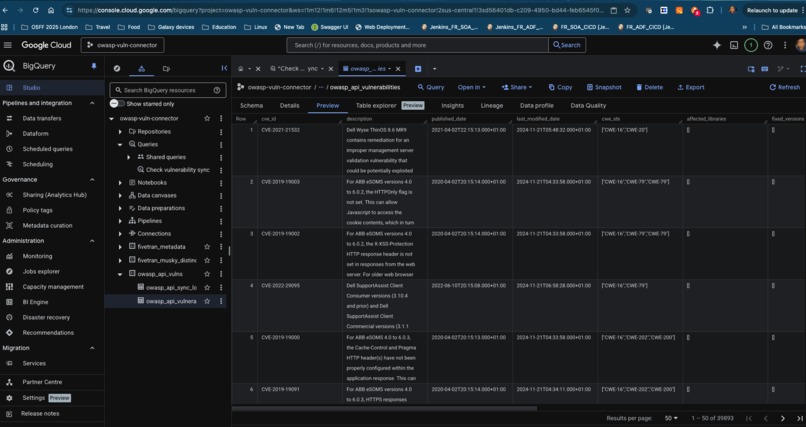The height and width of the screenshot is (427, 806).
Task: Open actions menu for Notebooks
Action: coord(221,182)
